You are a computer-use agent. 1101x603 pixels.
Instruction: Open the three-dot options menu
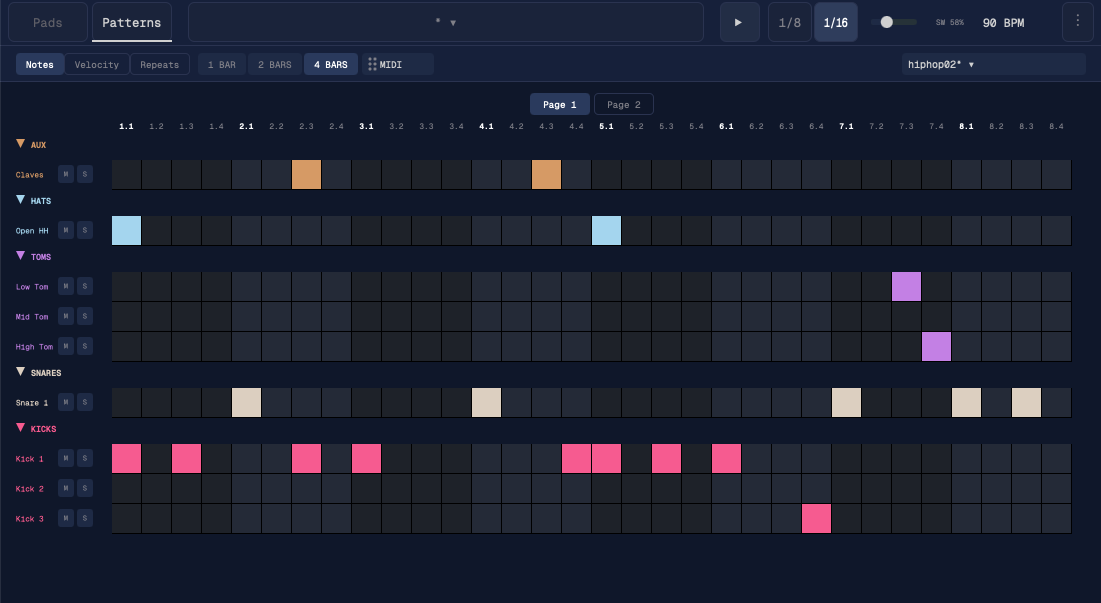coord(1077,22)
